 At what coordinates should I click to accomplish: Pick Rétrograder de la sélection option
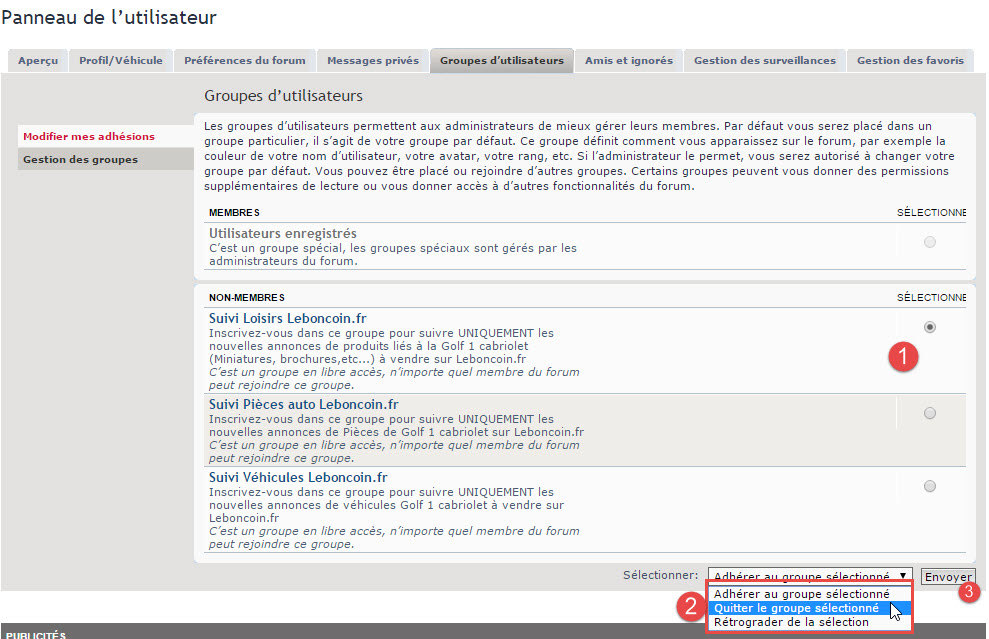tap(791, 622)
